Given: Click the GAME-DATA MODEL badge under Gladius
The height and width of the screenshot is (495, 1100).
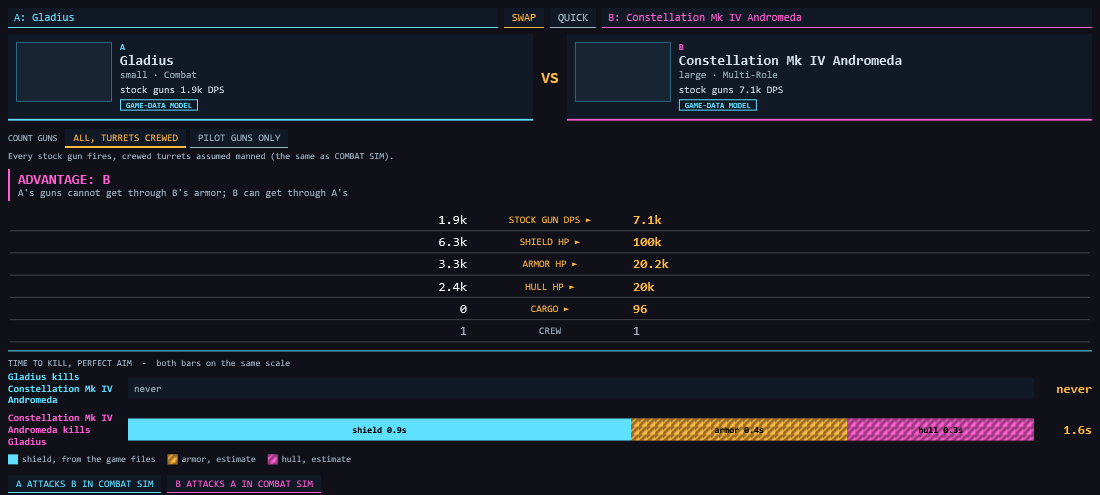Looking at the screenshot, I should tap(159, 105).
